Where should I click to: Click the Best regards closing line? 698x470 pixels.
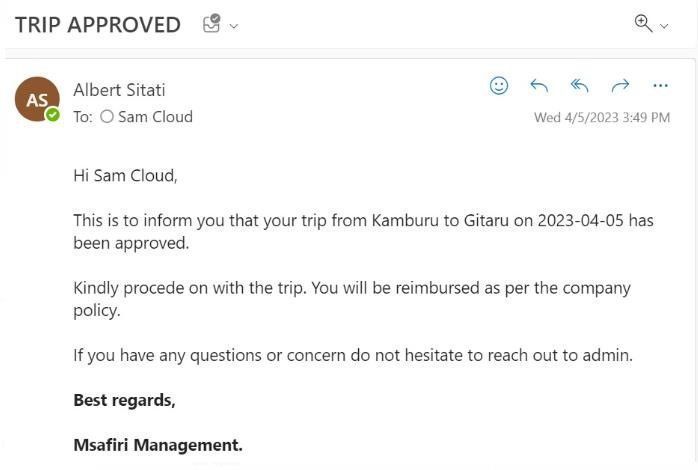pyautogui.click(x=124, y=400)
